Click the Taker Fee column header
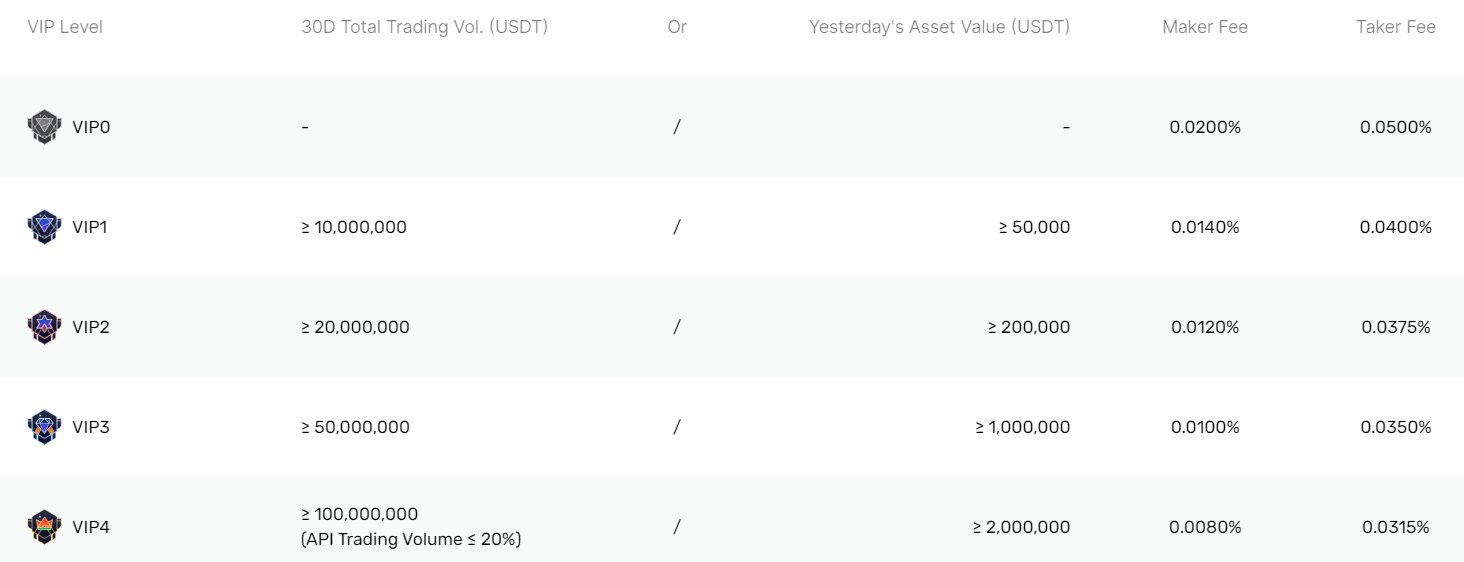 coord(1396,27)
